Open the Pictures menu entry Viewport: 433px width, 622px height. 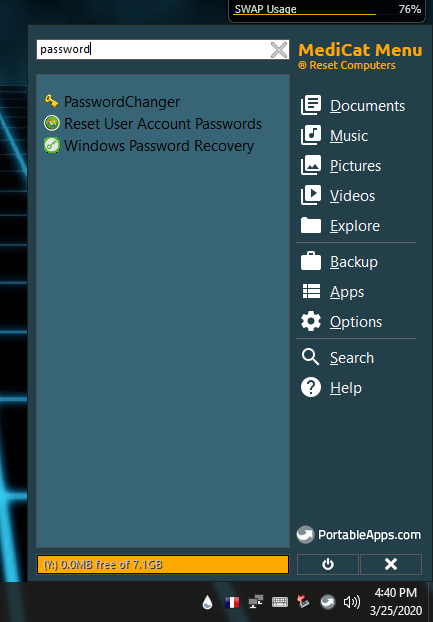coord(355,166)
